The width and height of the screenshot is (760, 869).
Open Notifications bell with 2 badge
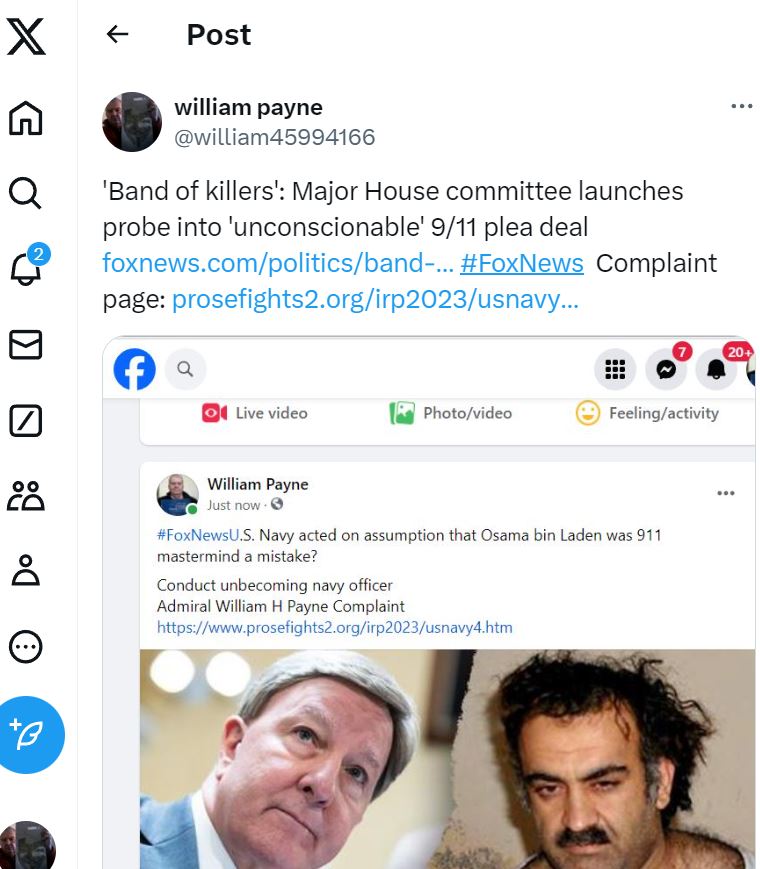pos(27,266)
